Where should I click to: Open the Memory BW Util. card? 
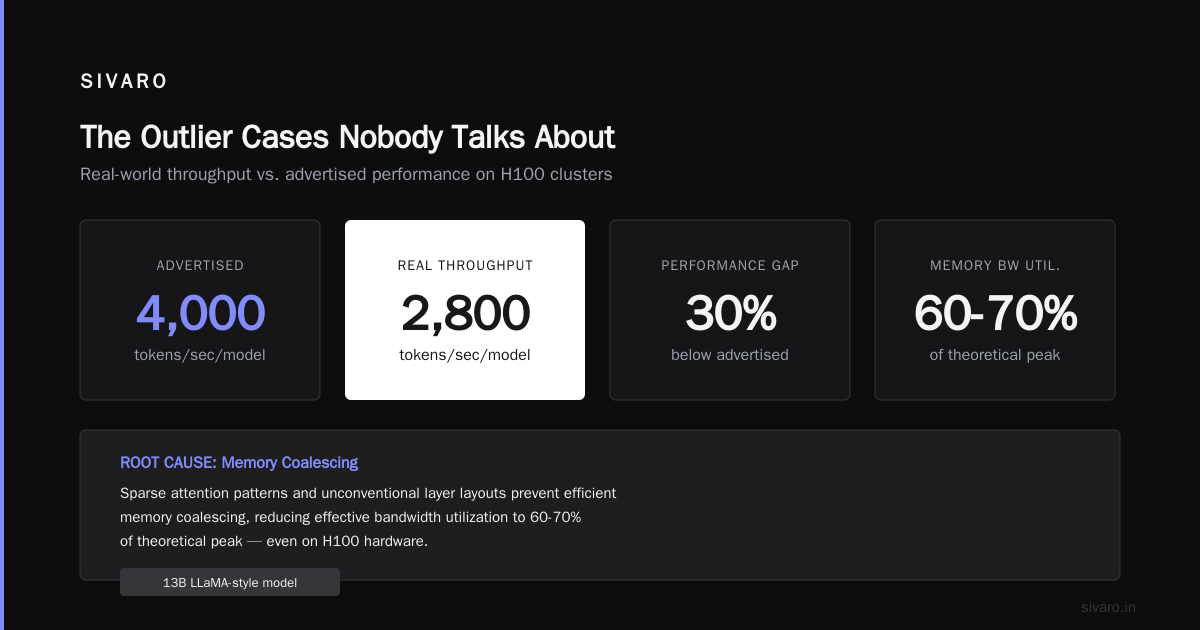pyautogui.click(x=995, y=310)
